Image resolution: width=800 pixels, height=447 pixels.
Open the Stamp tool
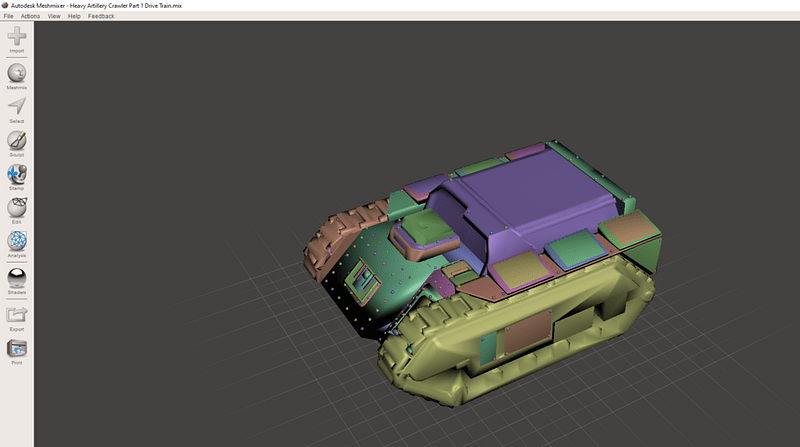click(17, 174)
